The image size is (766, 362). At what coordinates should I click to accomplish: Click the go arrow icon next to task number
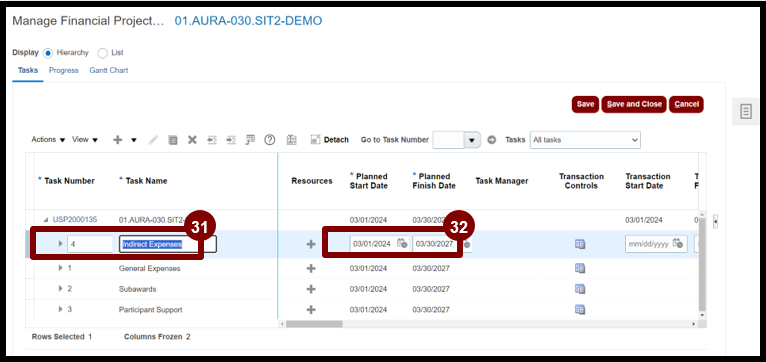pyautogui.click(x=491, y=140)
